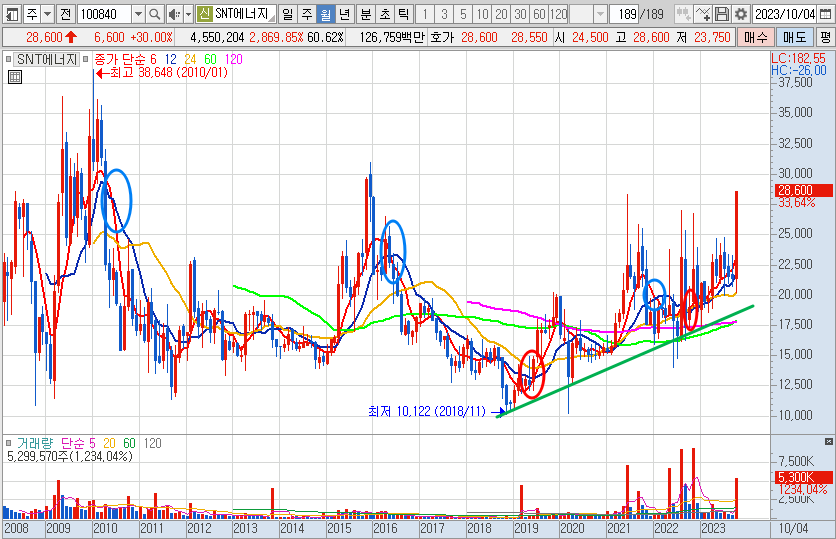Select interval 5 button
836x539 pixels.
[463, 14]
